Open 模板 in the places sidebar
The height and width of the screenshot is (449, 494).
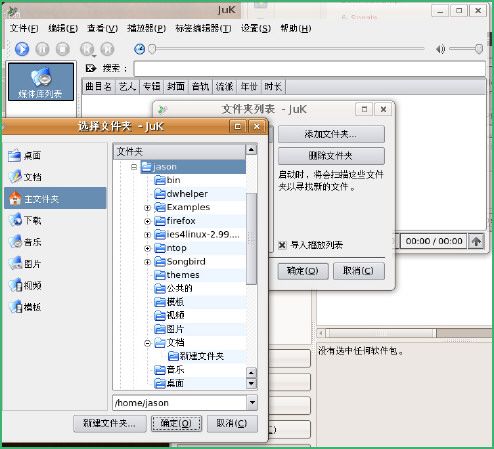pos(24,307)
